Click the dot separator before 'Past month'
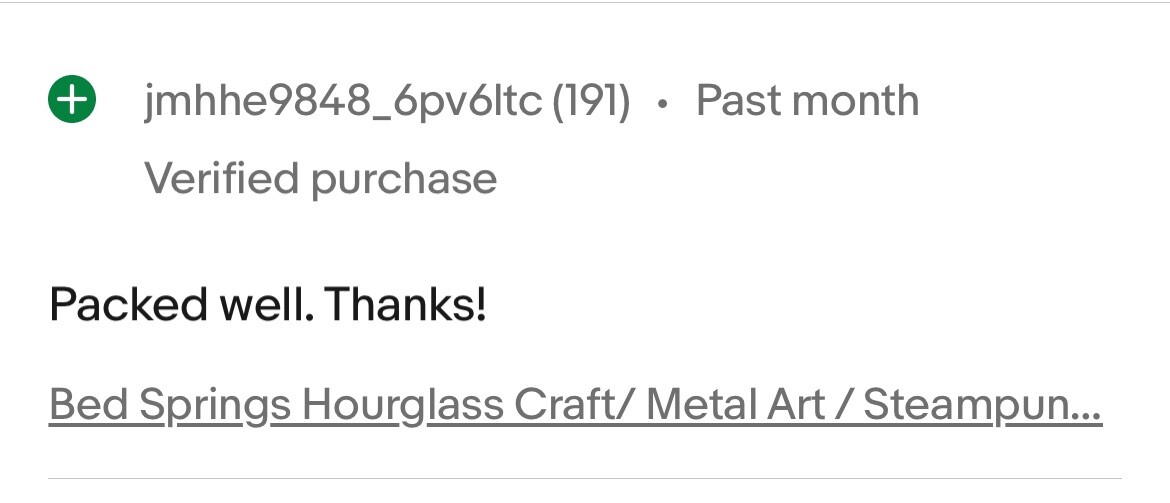The image size is (1170, 503). (x=663, y=103)
